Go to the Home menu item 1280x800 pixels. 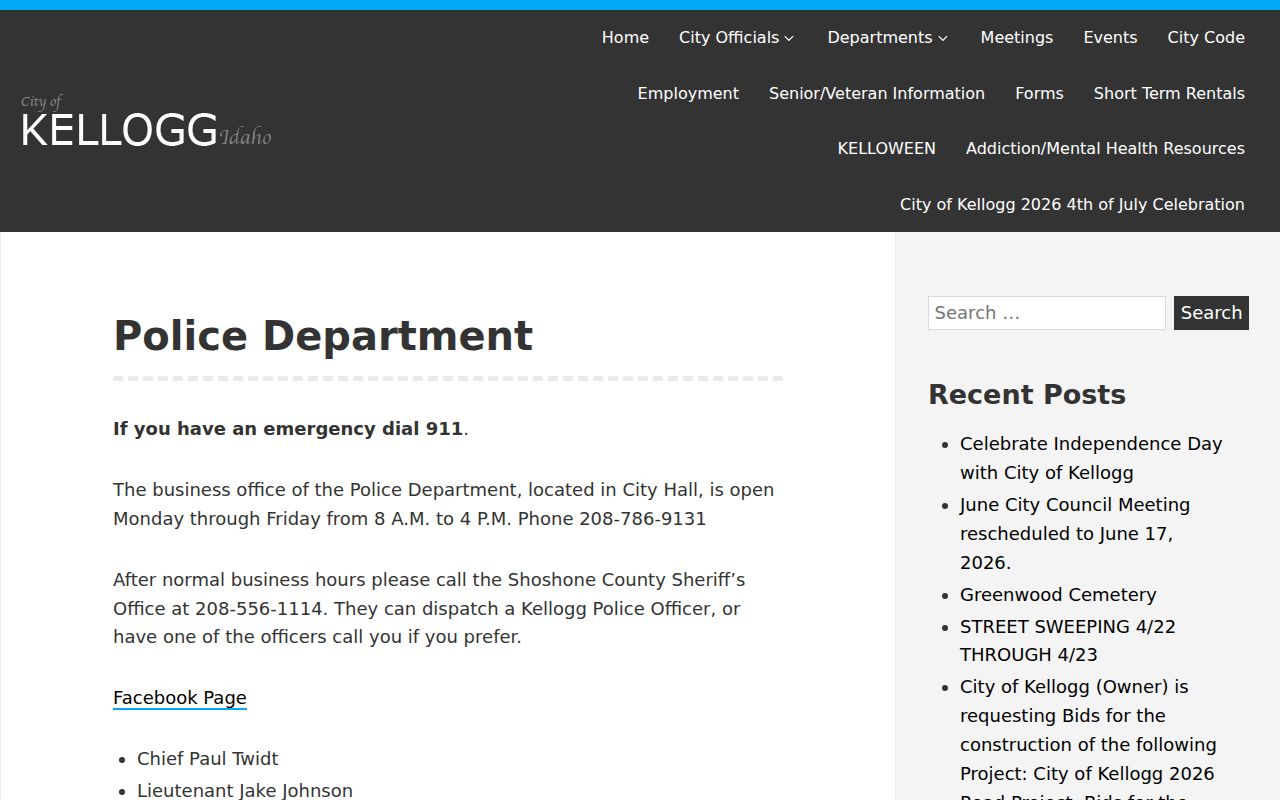(625, 37)
